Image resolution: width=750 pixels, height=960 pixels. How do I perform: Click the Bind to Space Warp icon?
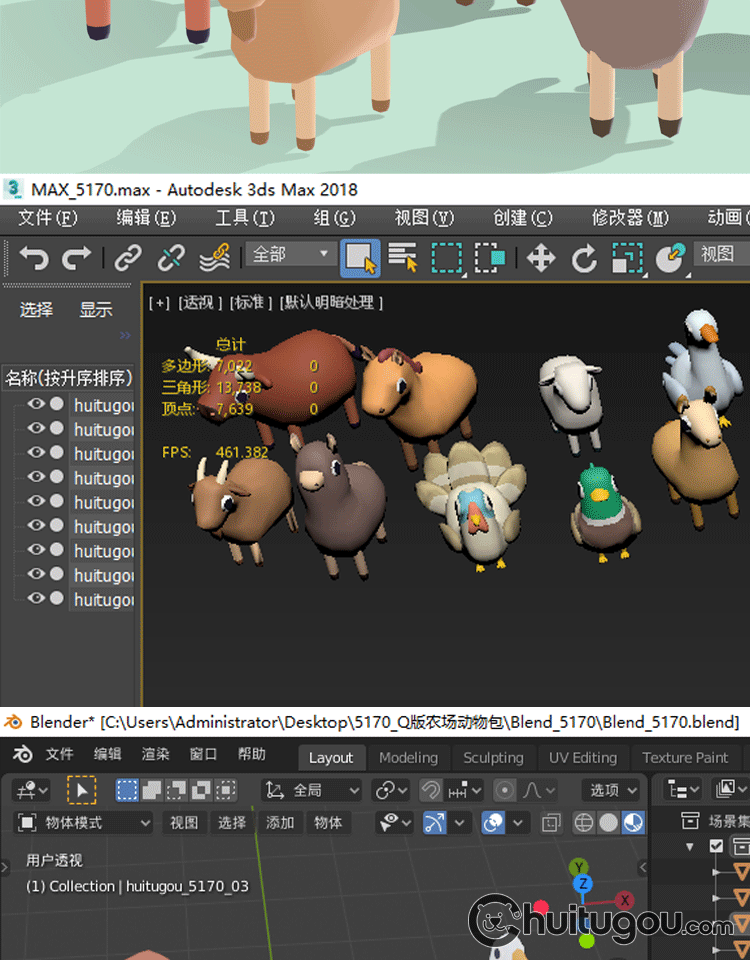[x=215, y=258]
